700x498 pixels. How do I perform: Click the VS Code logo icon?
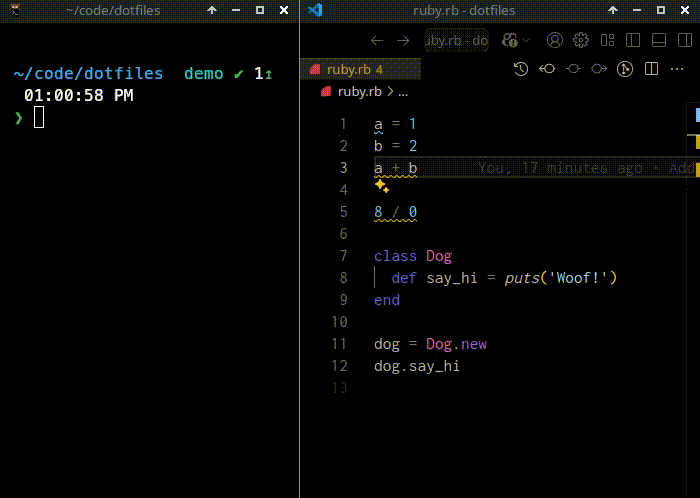click(x=316, y=11)
